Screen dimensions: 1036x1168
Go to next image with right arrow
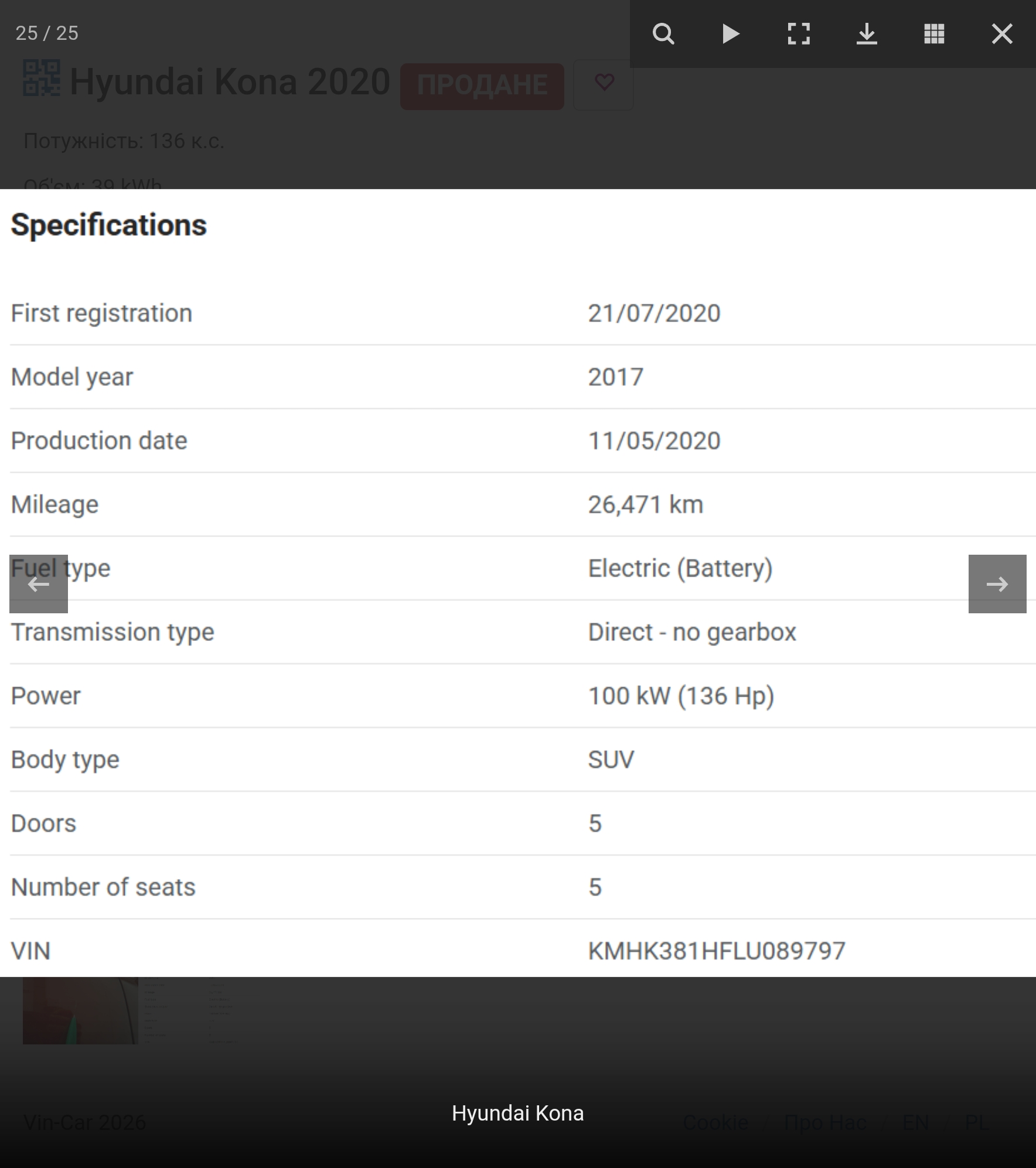click(997, 584)
